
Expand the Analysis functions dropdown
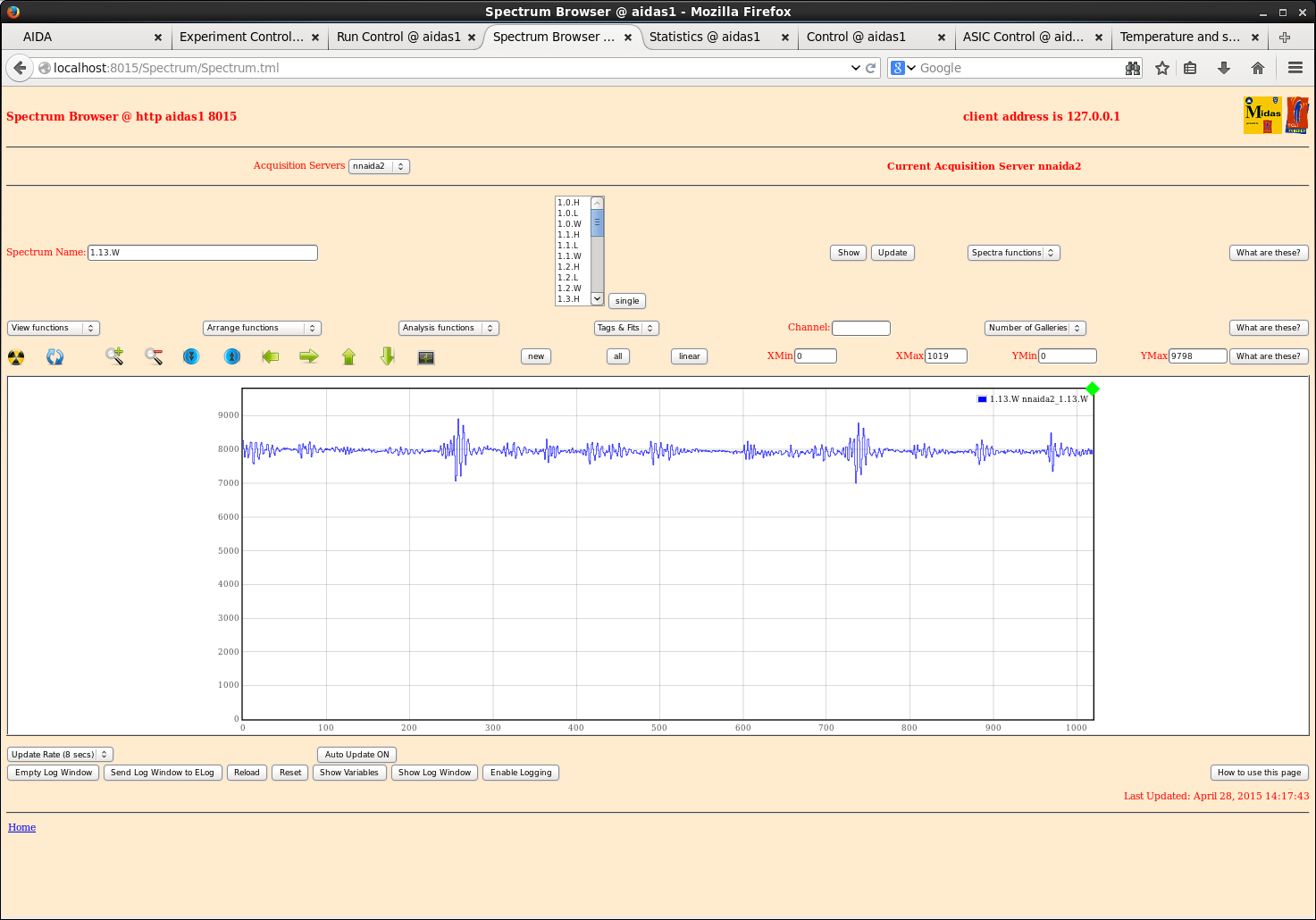[x=448, y=328]
